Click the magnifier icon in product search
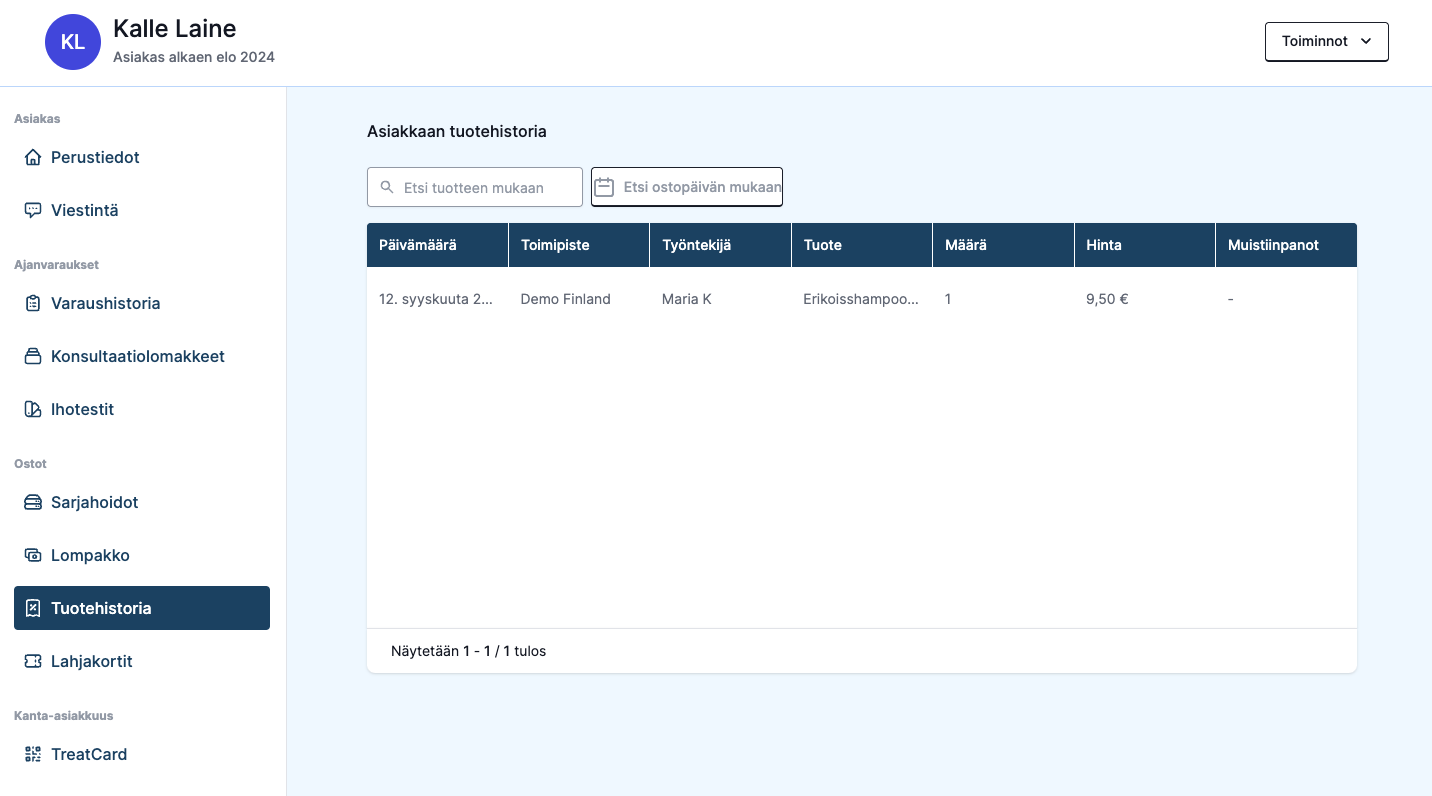 click(x=387, y=187)
